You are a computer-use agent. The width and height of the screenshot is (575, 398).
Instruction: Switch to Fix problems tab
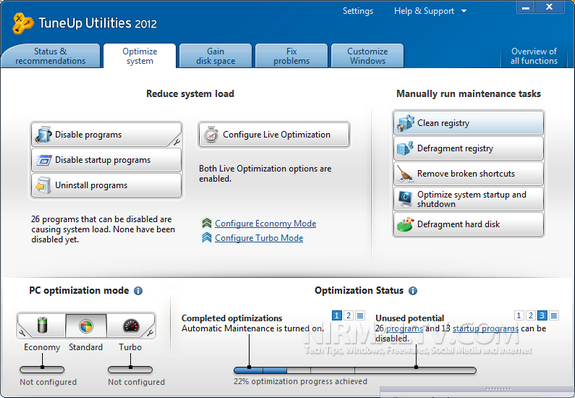click(292, 56)
